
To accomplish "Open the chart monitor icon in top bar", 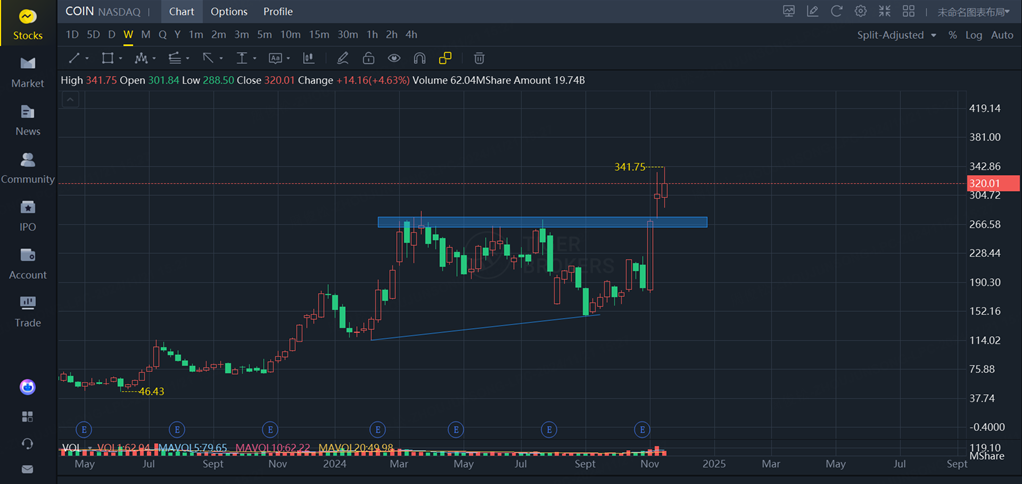I will [x=789, y=11].
